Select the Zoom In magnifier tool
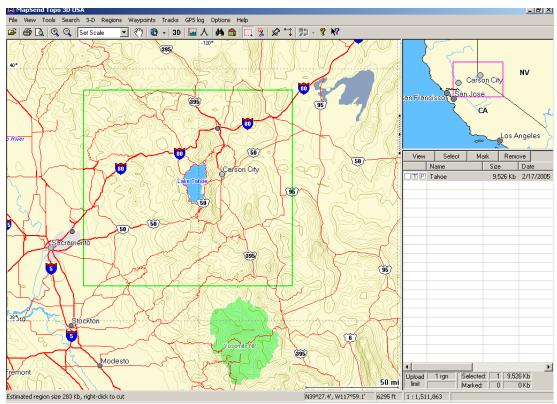The width and height of the screenshot is (557, 404). 55,32
